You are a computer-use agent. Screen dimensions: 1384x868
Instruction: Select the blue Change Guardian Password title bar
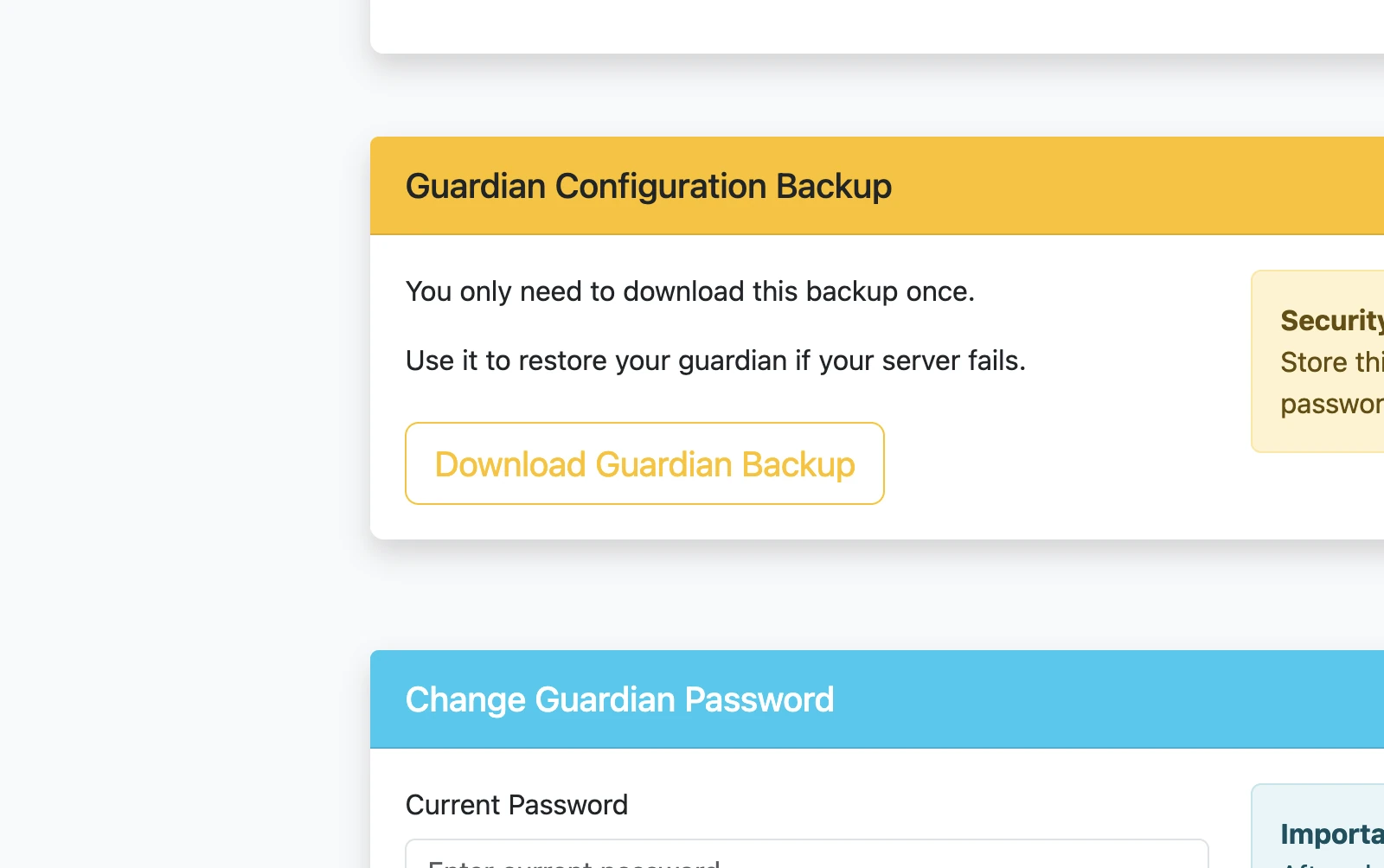pos(865,699)
